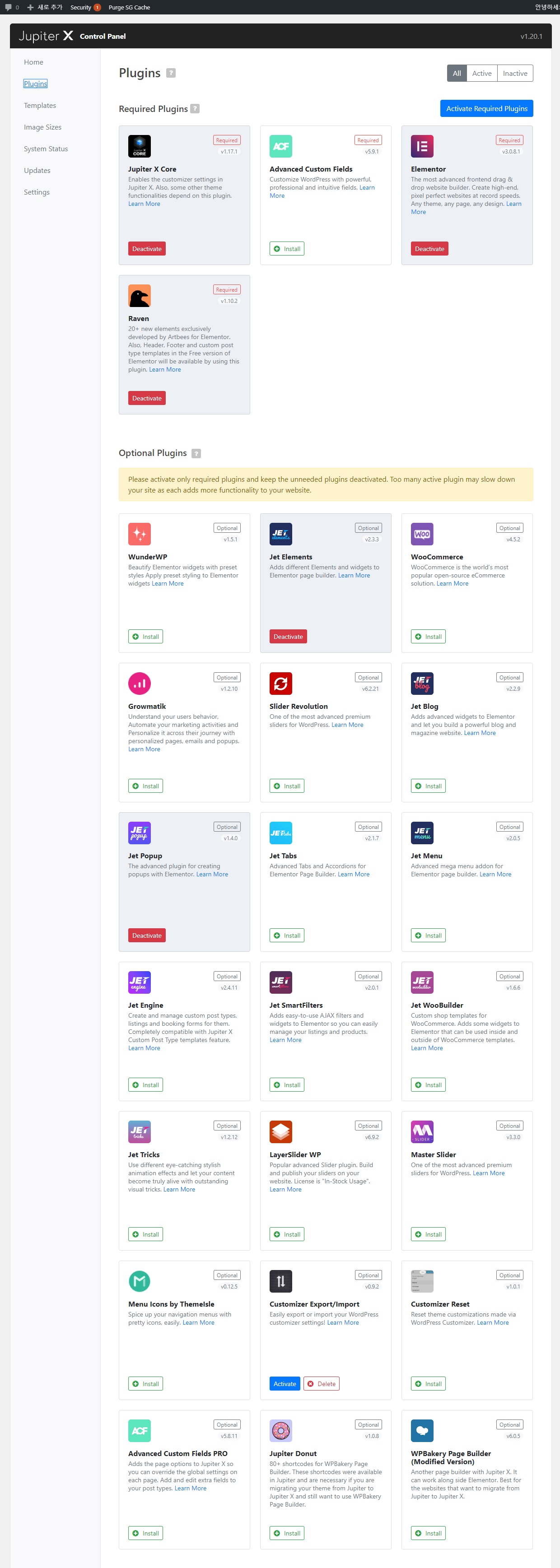Open System Status in the sidebar

(x=46, y=149)
